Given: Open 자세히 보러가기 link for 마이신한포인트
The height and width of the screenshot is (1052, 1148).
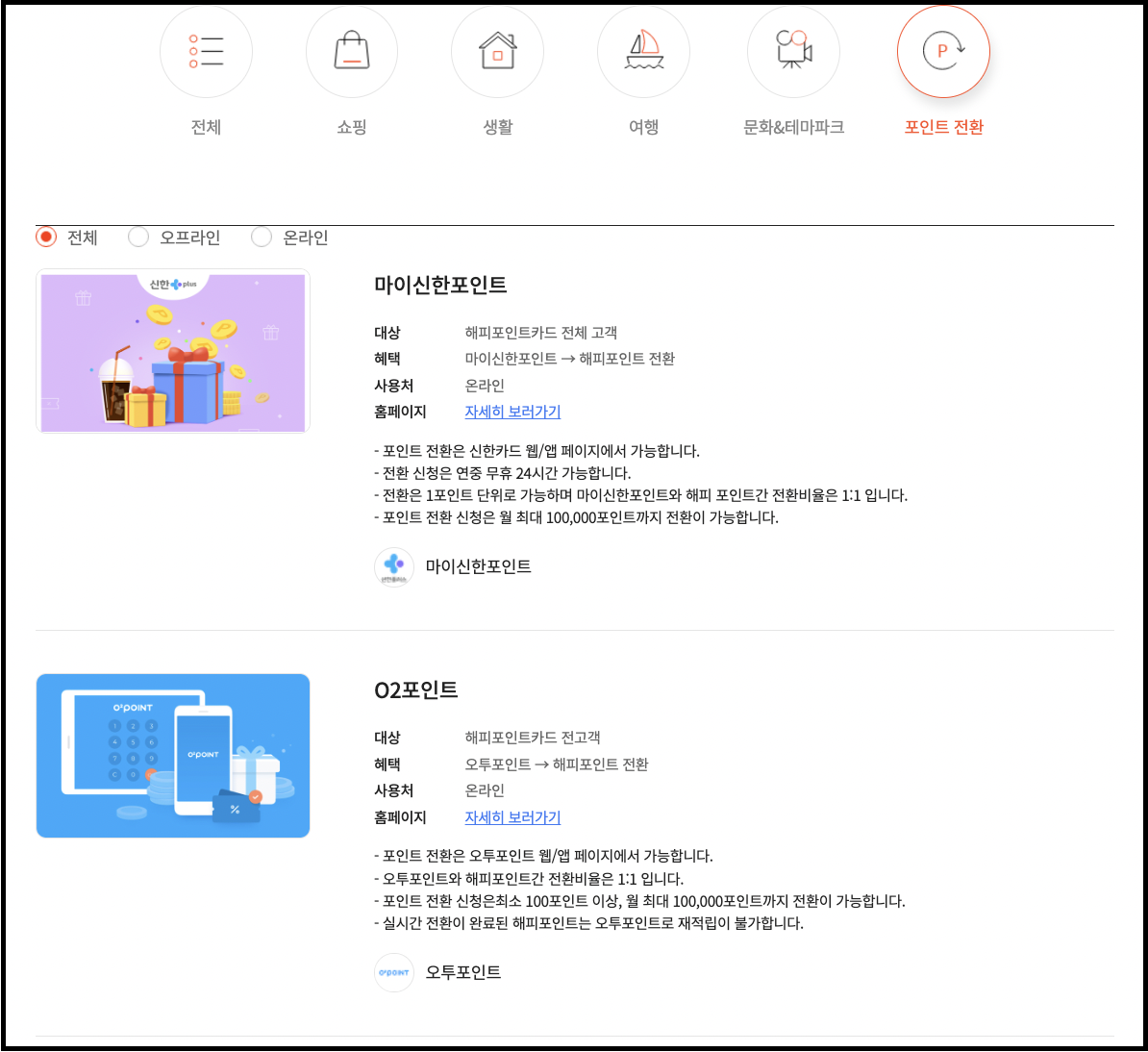Looking at the screenshot, I should 512,412.
